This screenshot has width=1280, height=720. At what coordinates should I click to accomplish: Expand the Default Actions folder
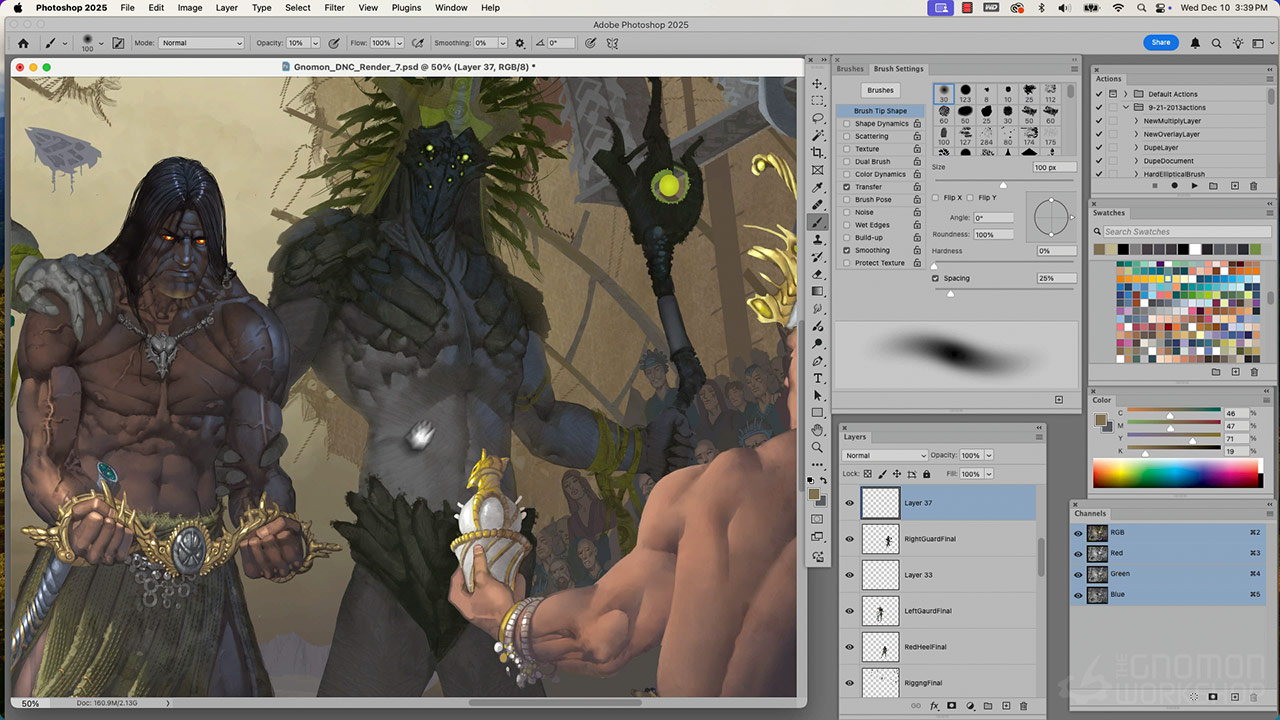(x=1126, y=94)
